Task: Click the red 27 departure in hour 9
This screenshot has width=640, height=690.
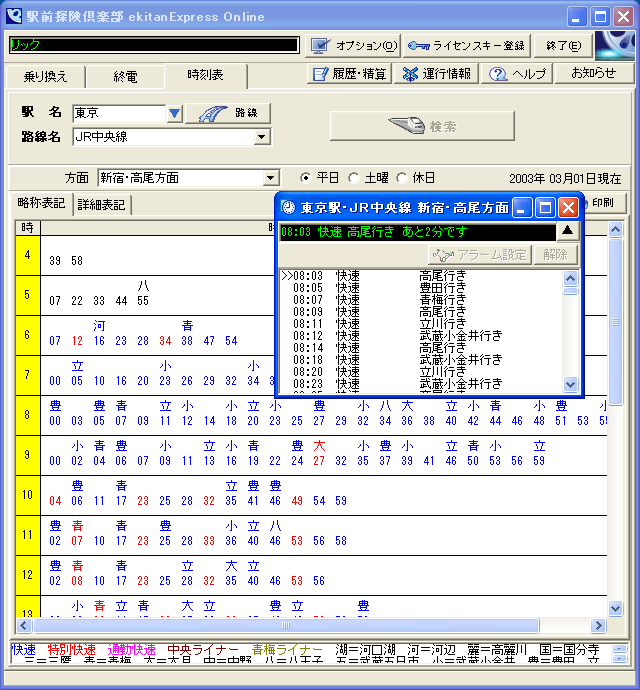Action: point(319,461)
